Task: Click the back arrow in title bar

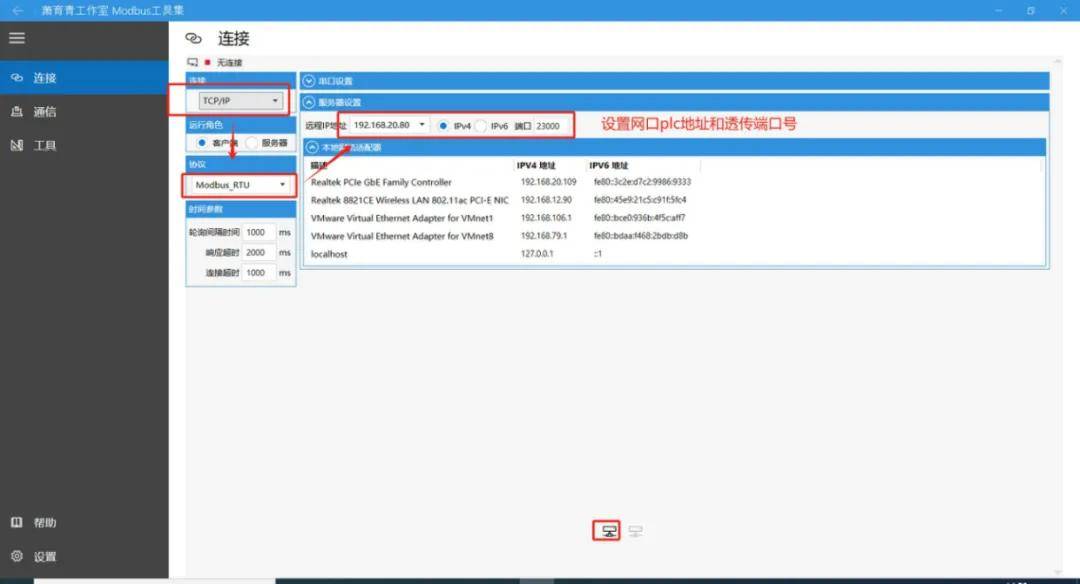Action: pyautogui.click(x=17, y=10)
